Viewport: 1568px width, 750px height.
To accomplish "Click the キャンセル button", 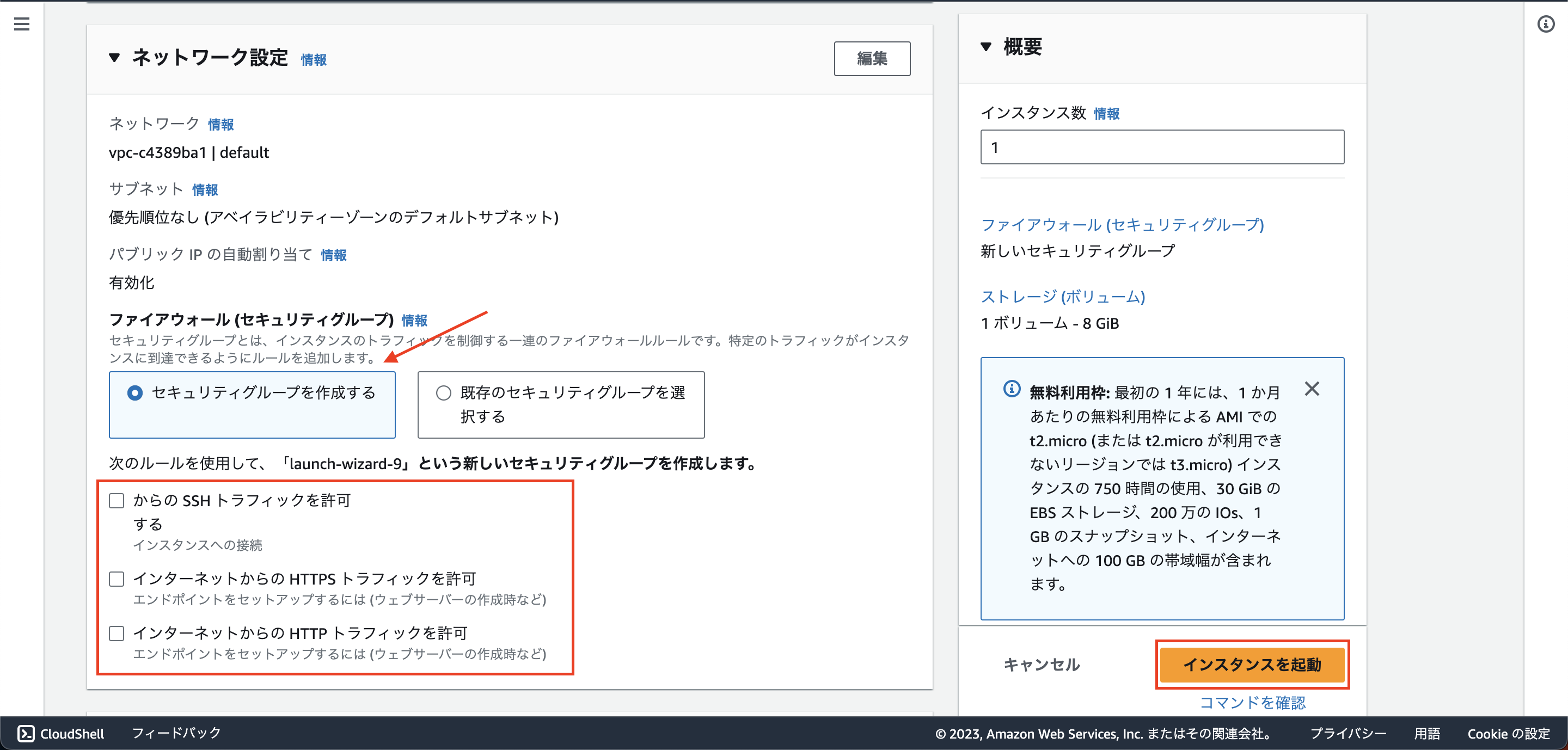I will click(x=1042, y=664).
